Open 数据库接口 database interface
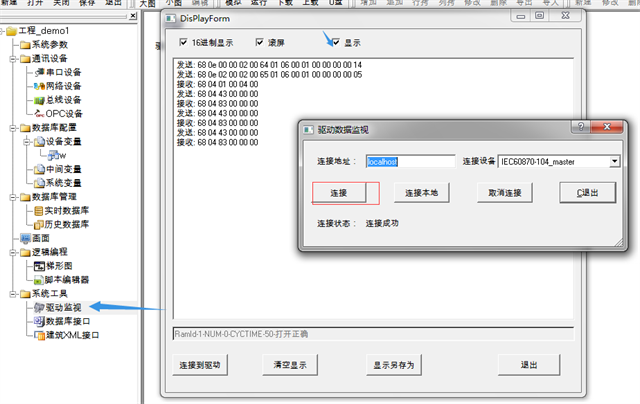 point(66,321)
